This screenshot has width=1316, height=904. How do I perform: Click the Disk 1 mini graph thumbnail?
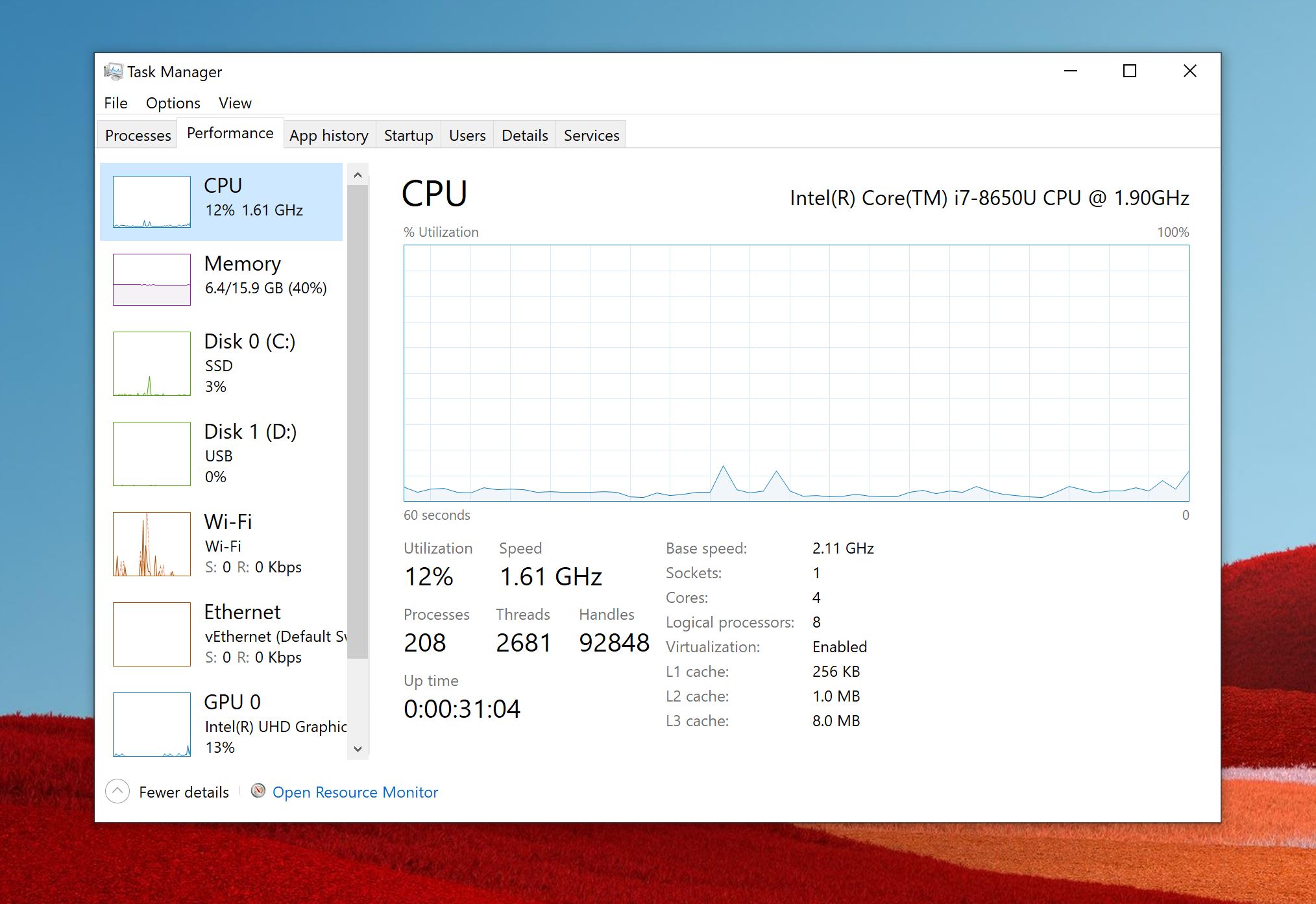coord(152,454)
